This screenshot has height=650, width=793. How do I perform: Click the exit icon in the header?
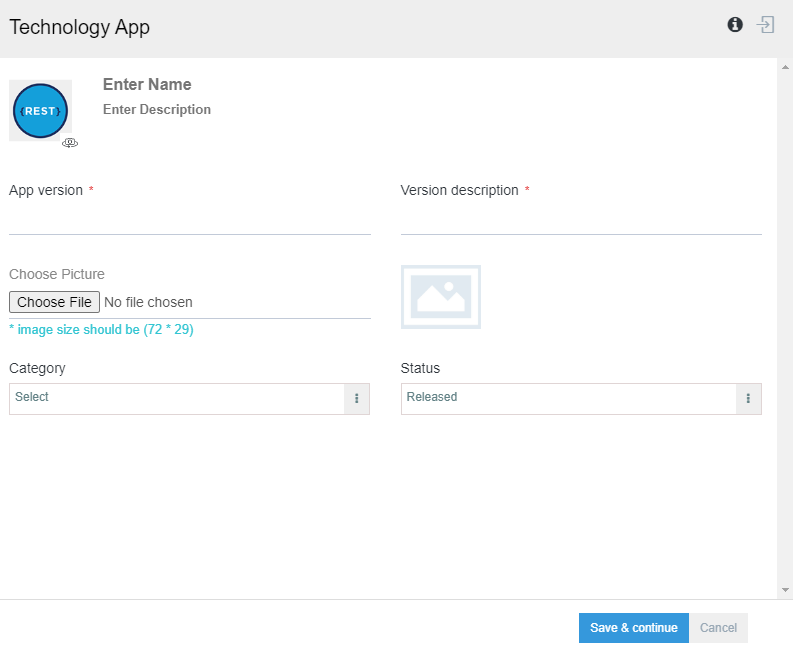[765, 24]
